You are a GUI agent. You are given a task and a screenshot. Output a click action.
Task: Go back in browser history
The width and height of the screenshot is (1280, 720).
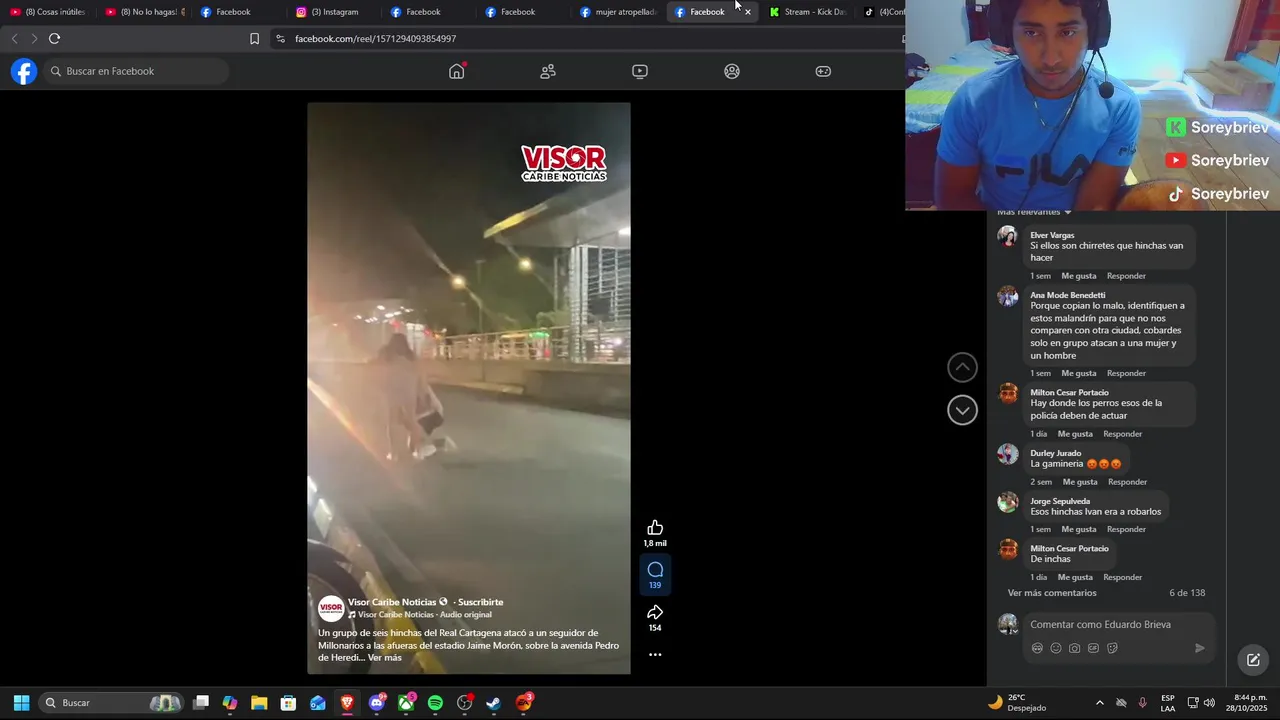pyautogui.click(x=14, y=38)
